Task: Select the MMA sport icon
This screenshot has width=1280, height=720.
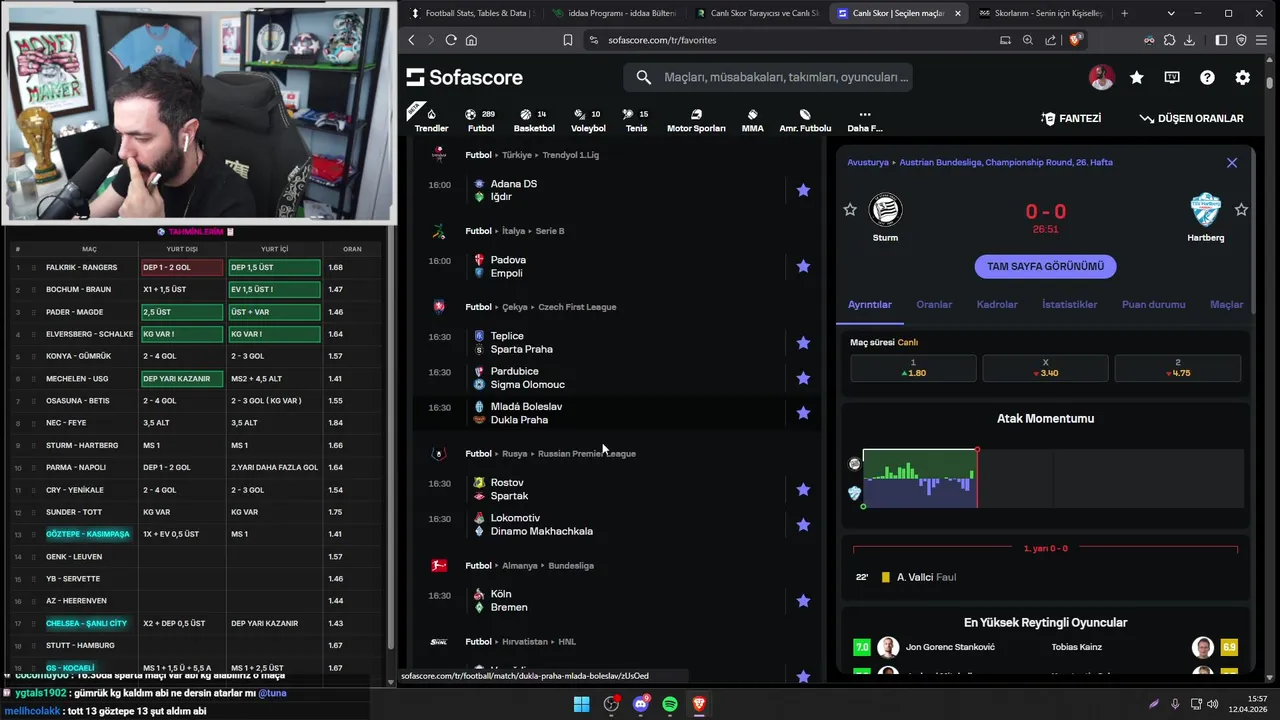Action: (752, 120)
